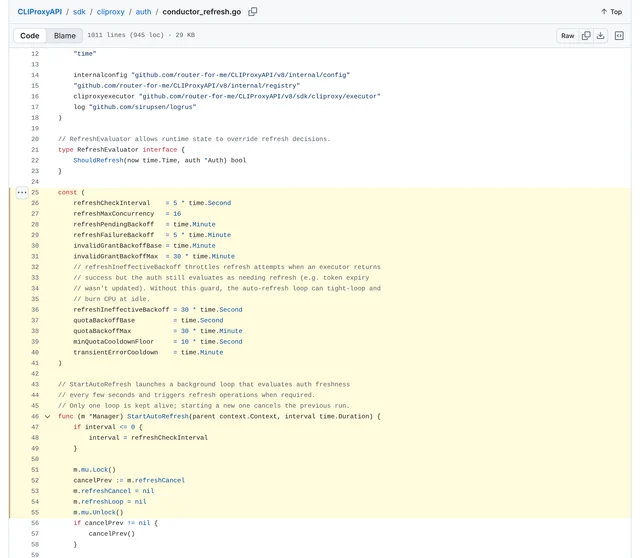Switch to the Code tab
The height and width of the screenshot is (558, 640).
pyautogui.click(x=30, y=36)
